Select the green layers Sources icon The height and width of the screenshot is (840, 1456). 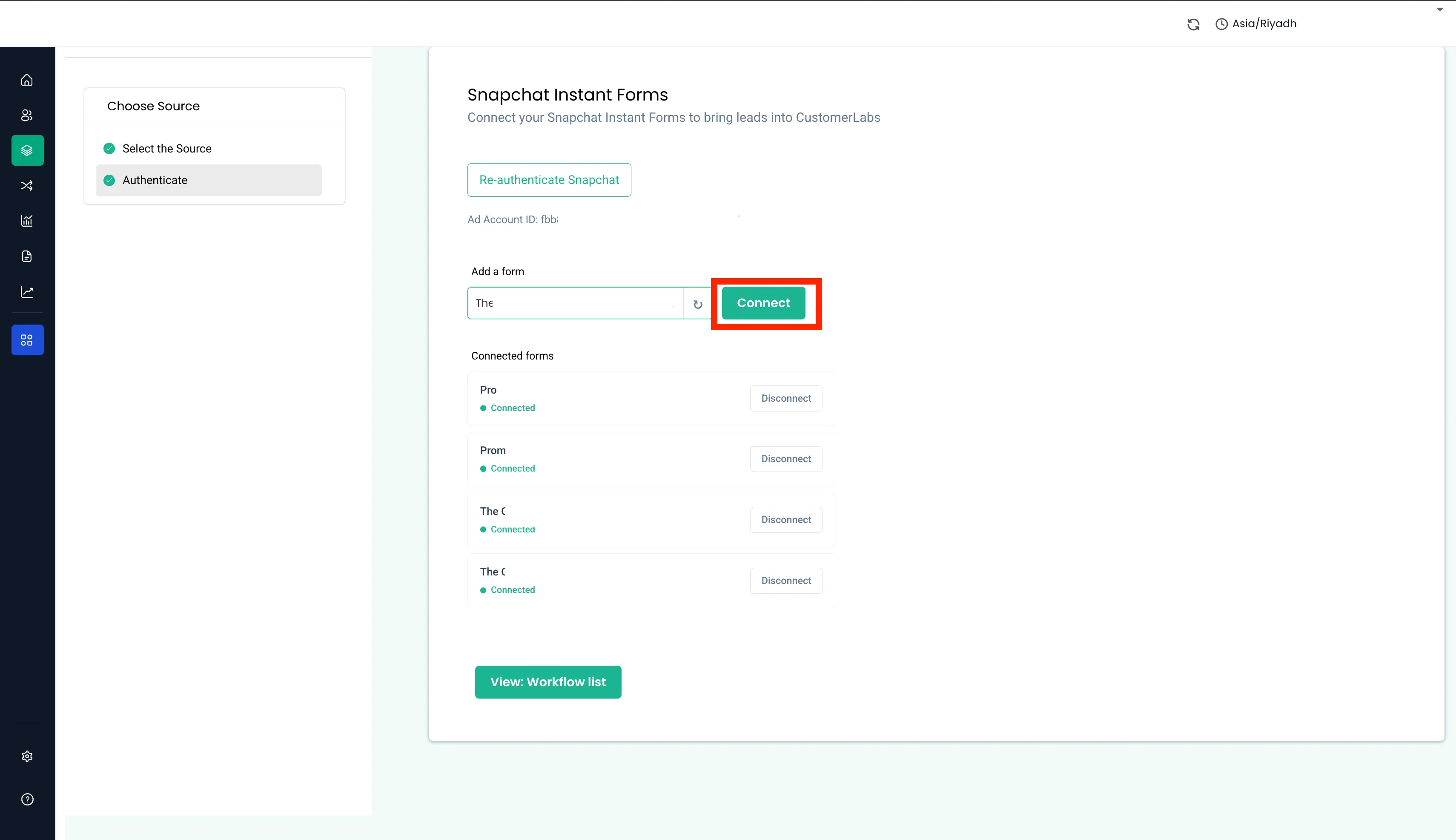[27, 150]
